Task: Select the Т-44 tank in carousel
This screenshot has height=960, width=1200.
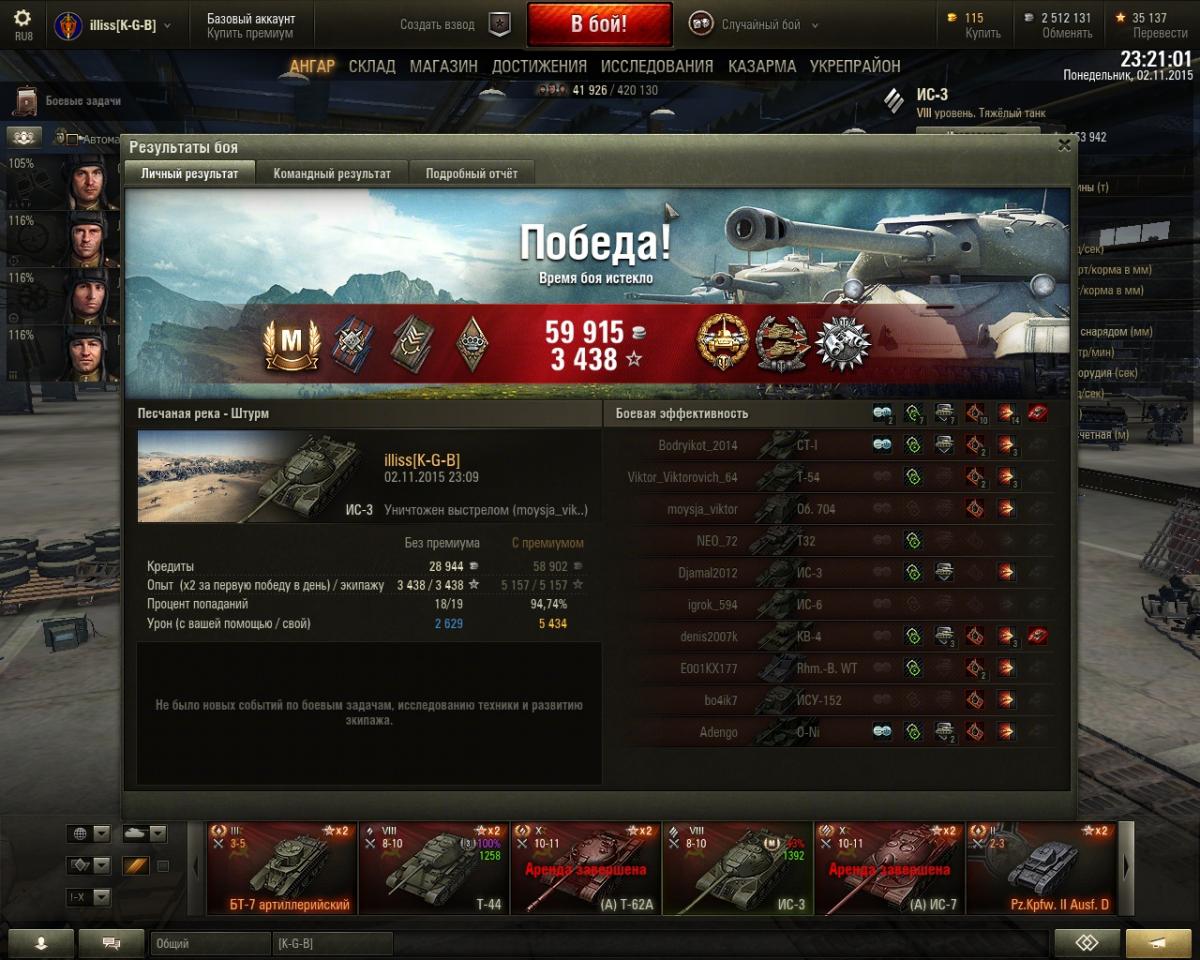Action: (433, 867)
